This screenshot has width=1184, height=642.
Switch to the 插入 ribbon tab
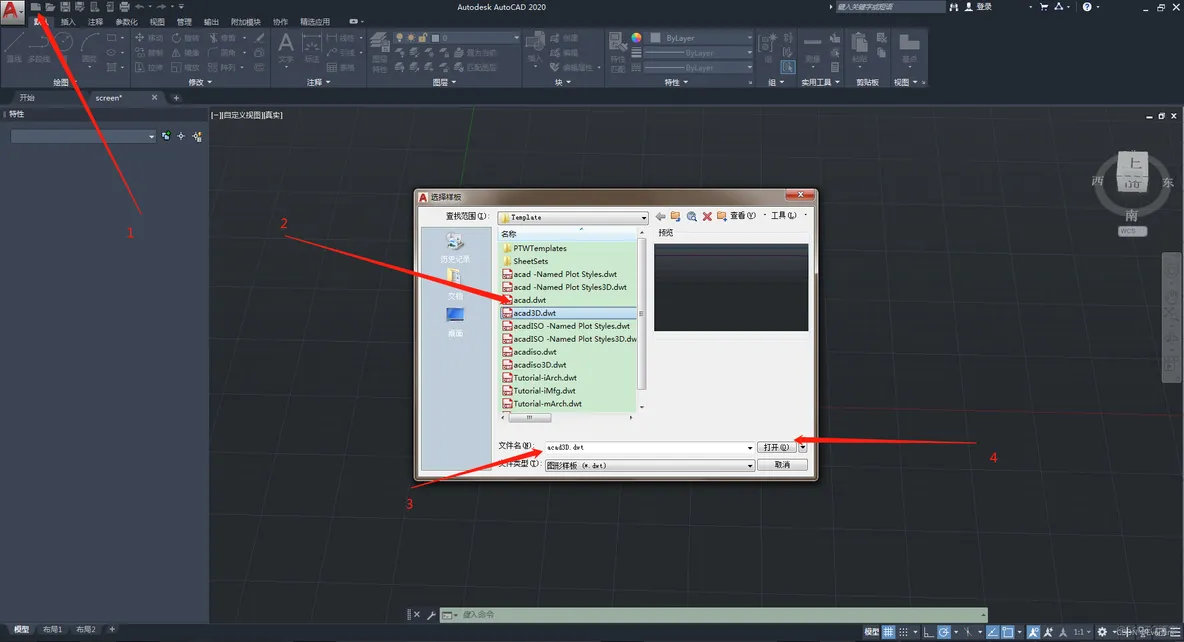68,22
